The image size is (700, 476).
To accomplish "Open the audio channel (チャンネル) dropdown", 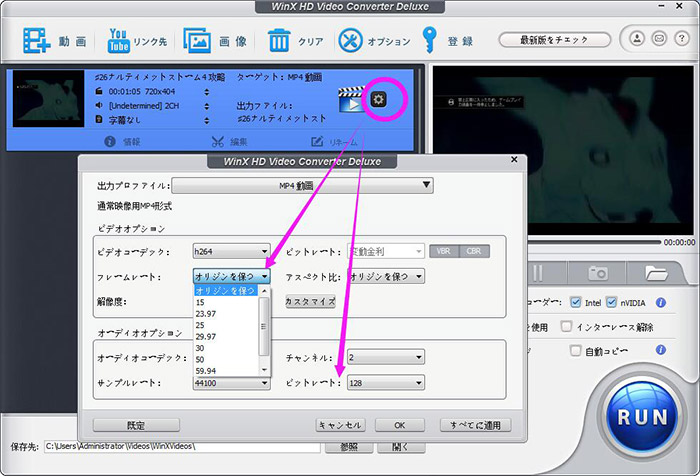I will coord(386,357).
